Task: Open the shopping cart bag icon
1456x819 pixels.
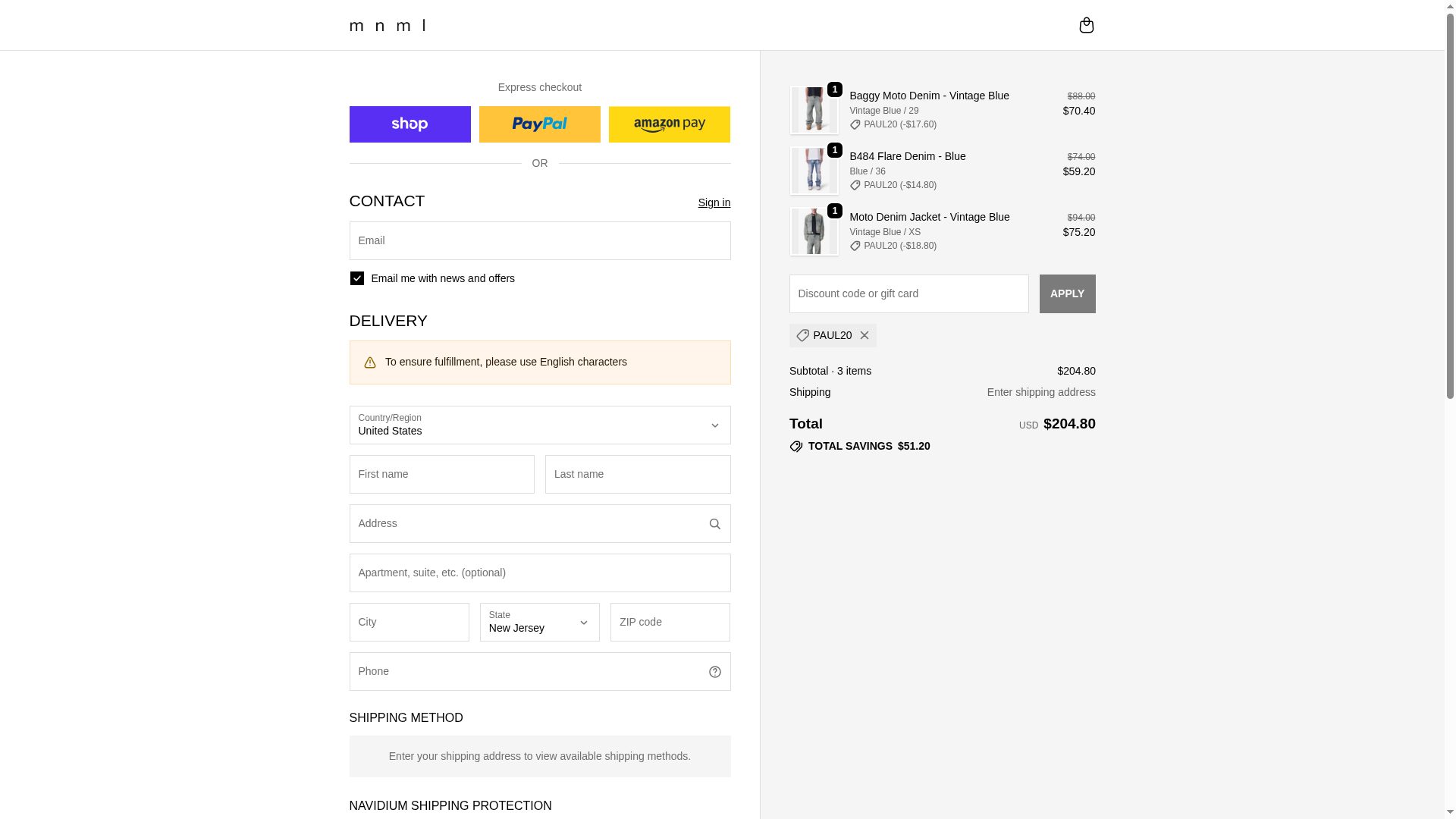Action: 1086,25
